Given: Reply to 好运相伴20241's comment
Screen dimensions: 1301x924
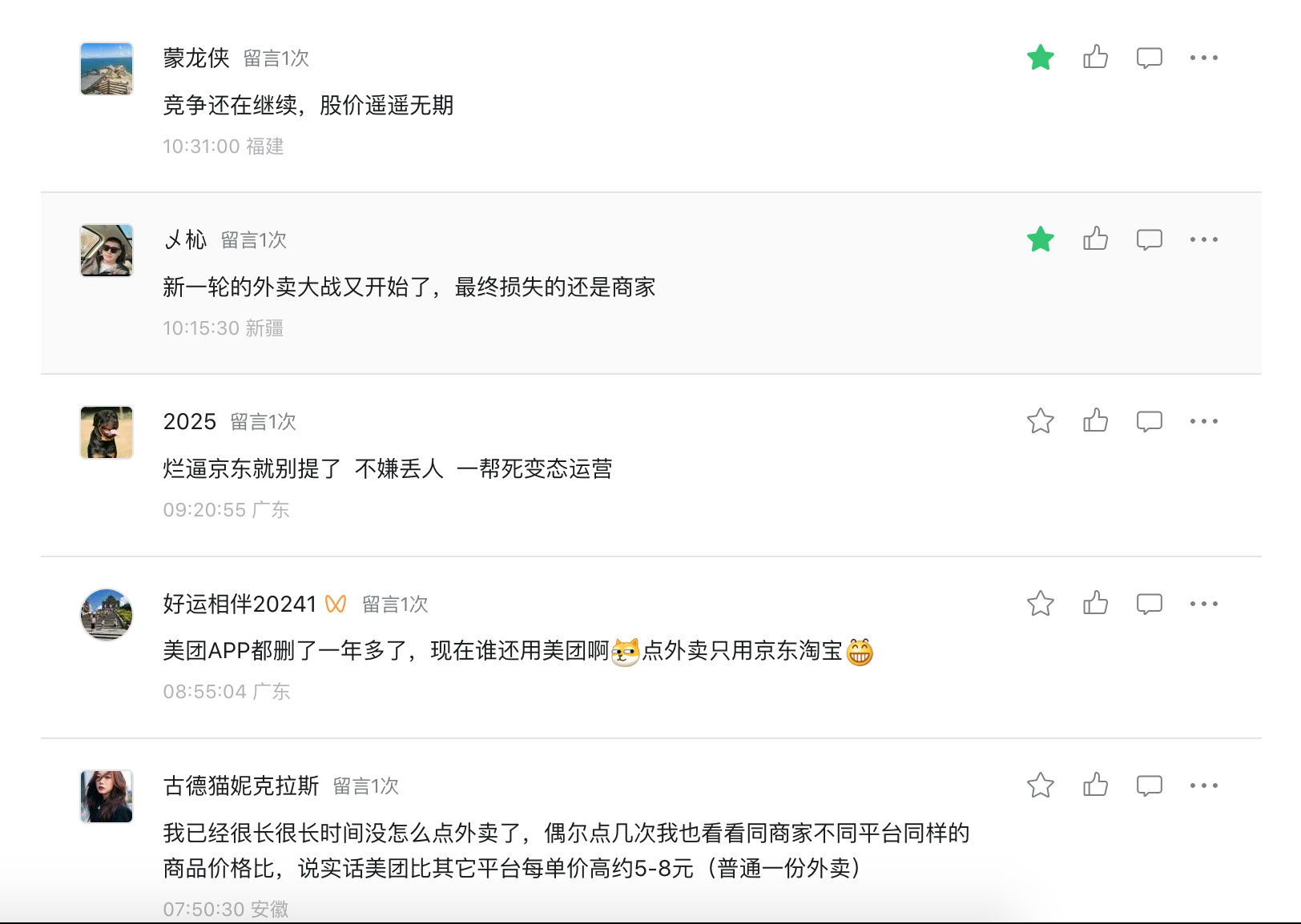Looking at the screenshot, I should click(x=1149, y=604).
